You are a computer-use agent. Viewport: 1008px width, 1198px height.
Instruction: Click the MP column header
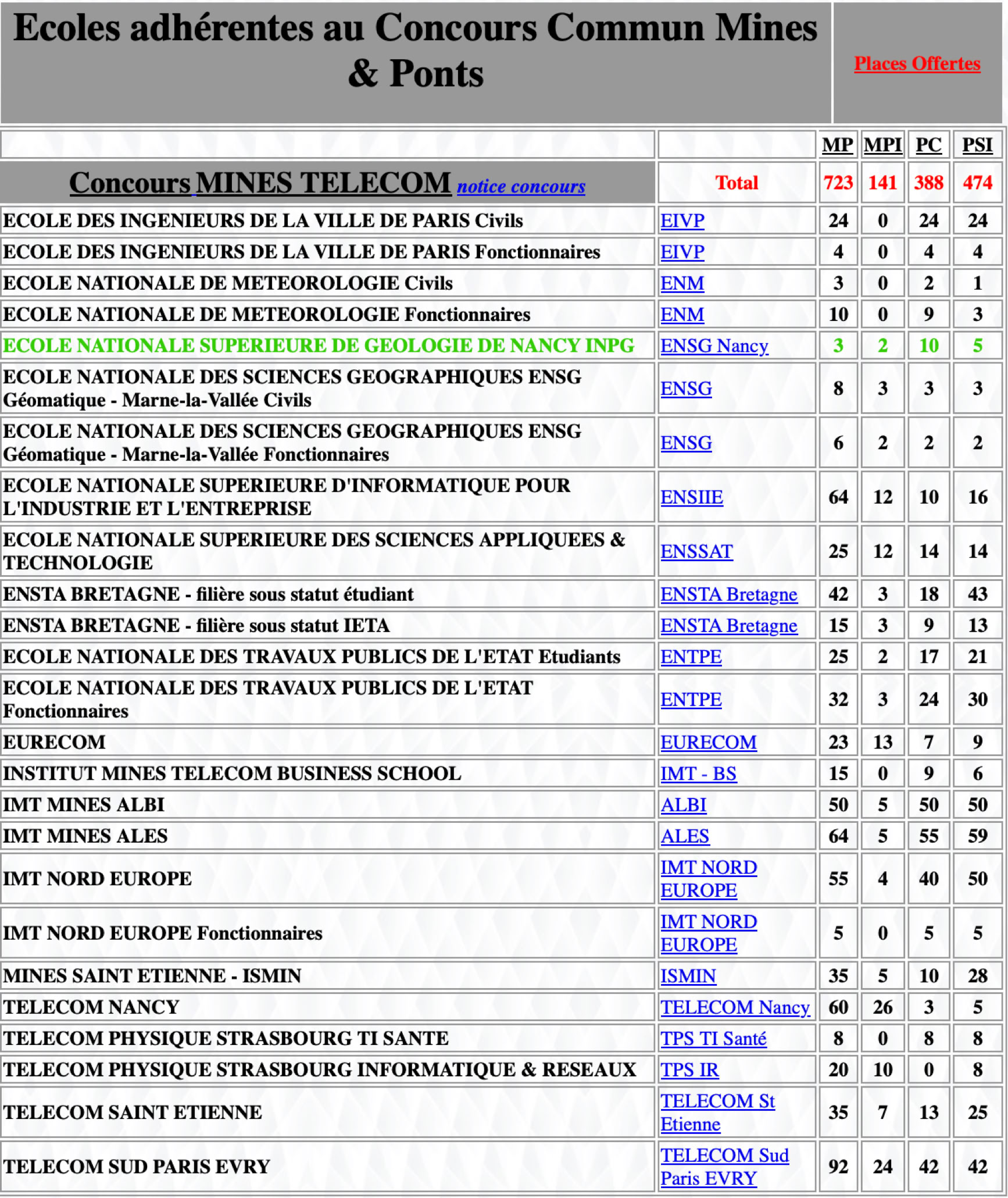(837, 144)
